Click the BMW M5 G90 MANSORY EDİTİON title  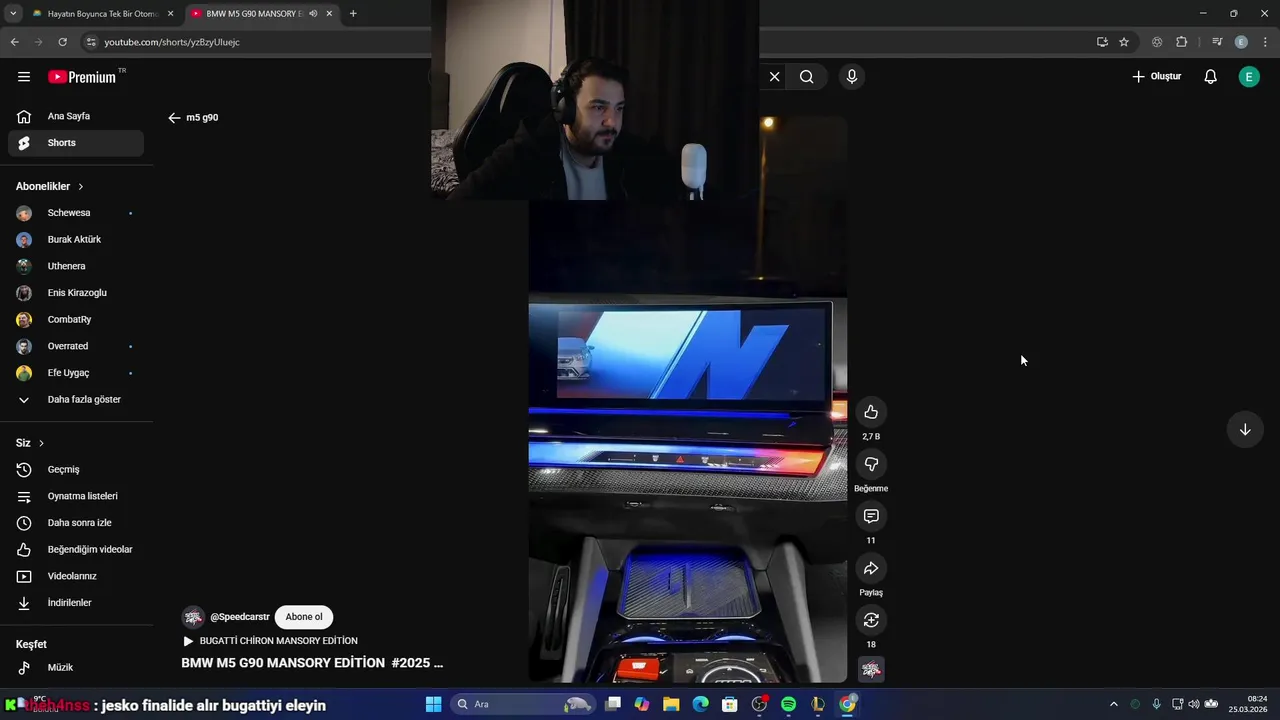point(312,663)
